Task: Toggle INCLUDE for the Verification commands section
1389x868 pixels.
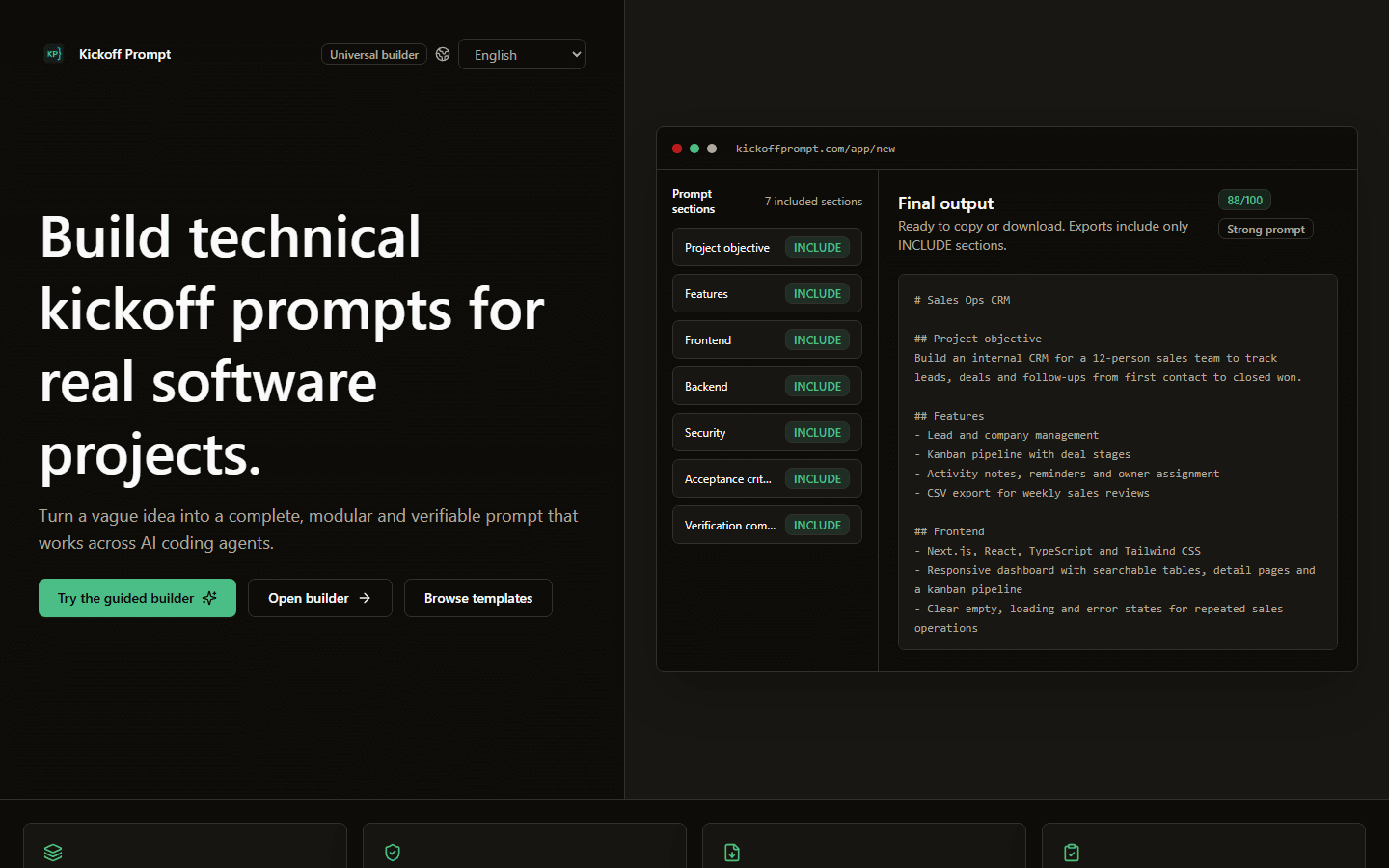Action: click(x=817, y=526)
